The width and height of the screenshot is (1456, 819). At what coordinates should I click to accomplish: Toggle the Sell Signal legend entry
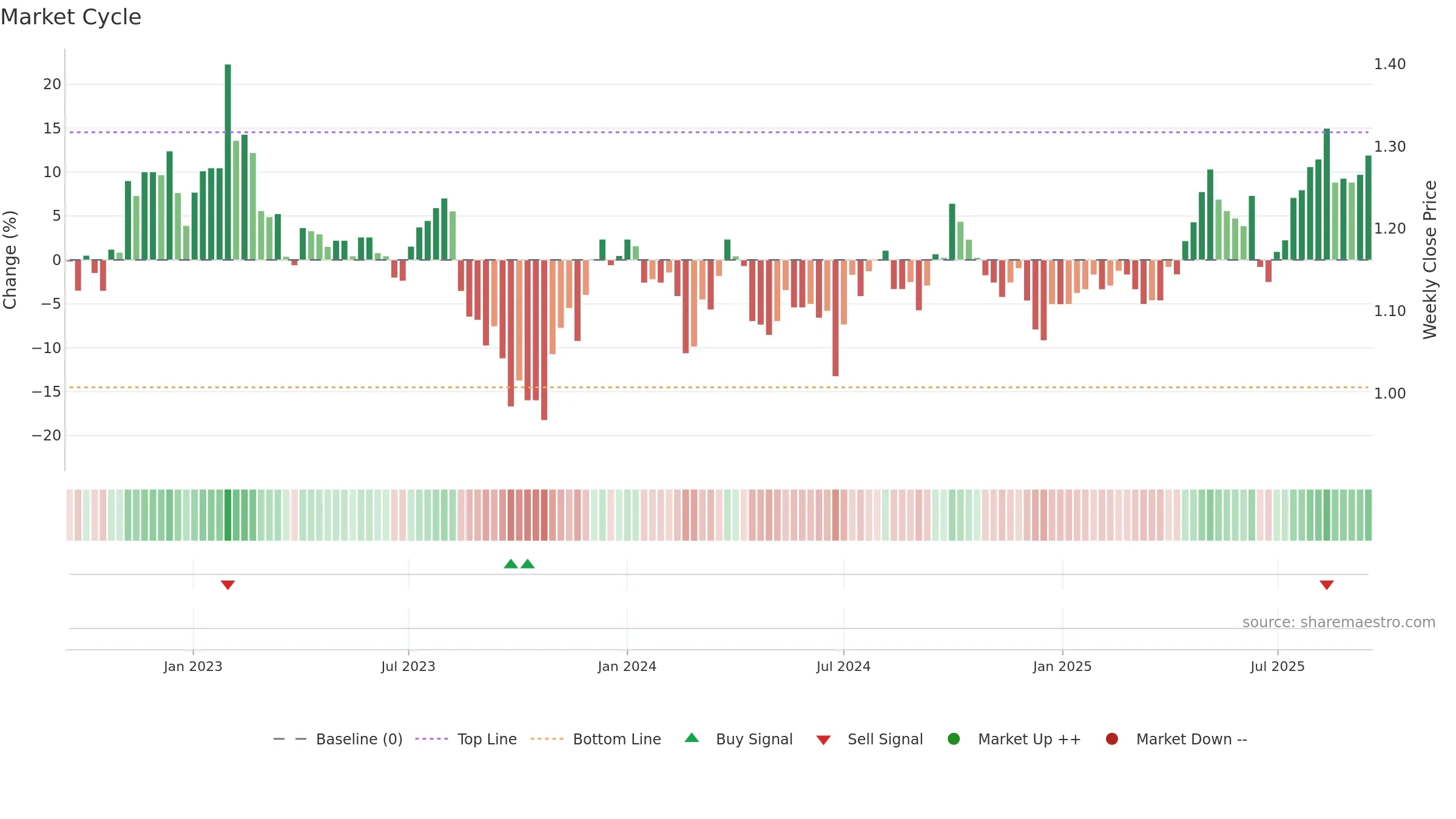coord(869,739)
